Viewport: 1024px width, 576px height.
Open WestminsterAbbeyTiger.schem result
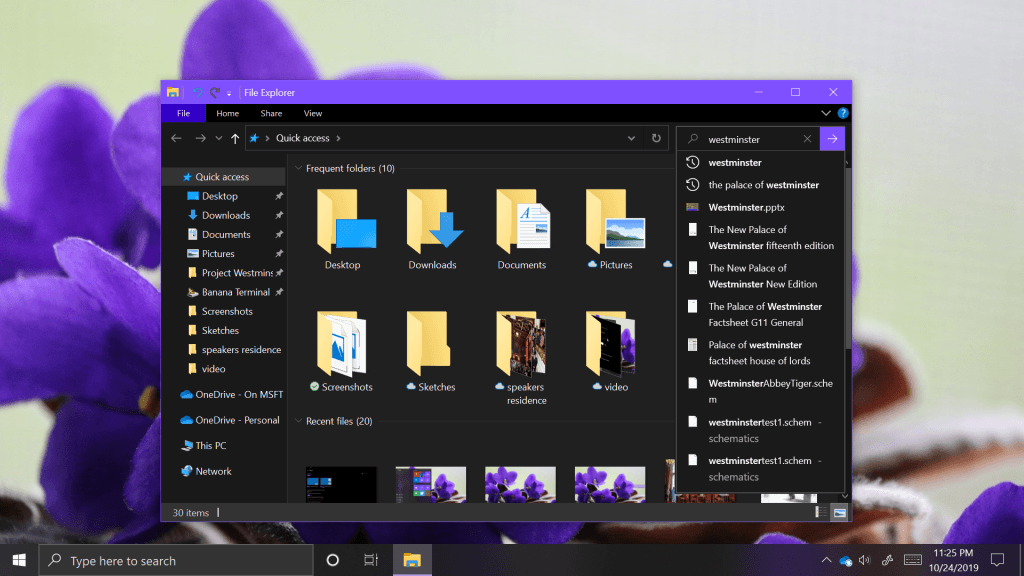click(x=760, y=391)
